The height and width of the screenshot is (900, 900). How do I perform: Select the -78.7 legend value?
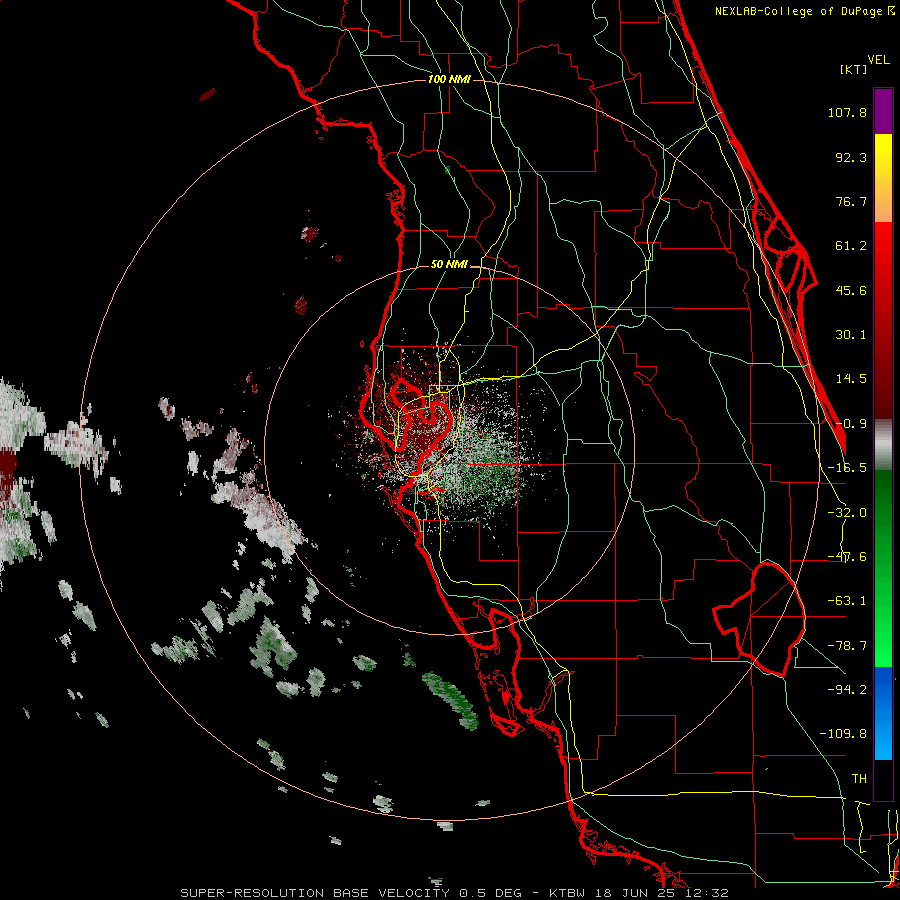click(847, 646)
